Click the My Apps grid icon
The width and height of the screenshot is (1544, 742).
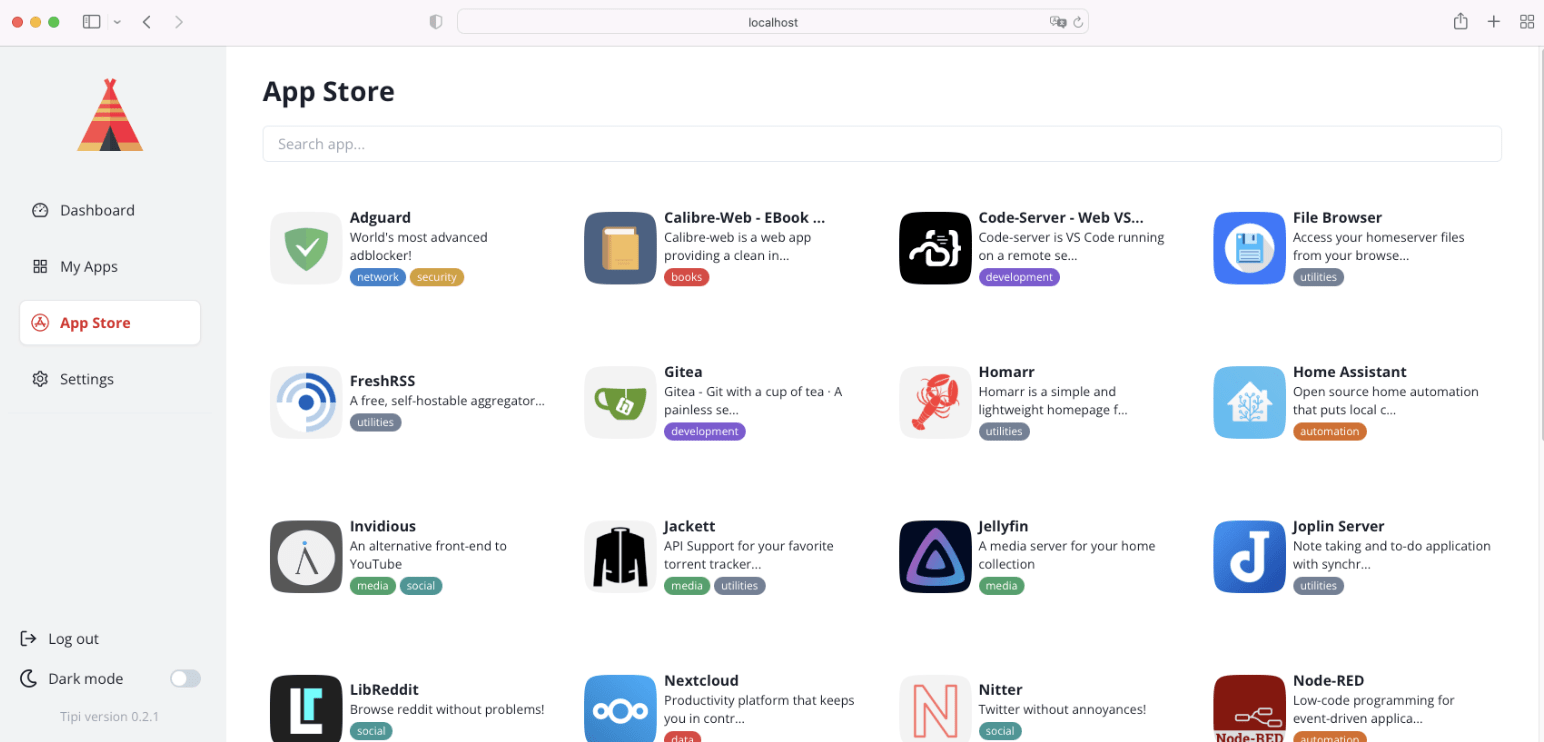click(x=40, y=266)
